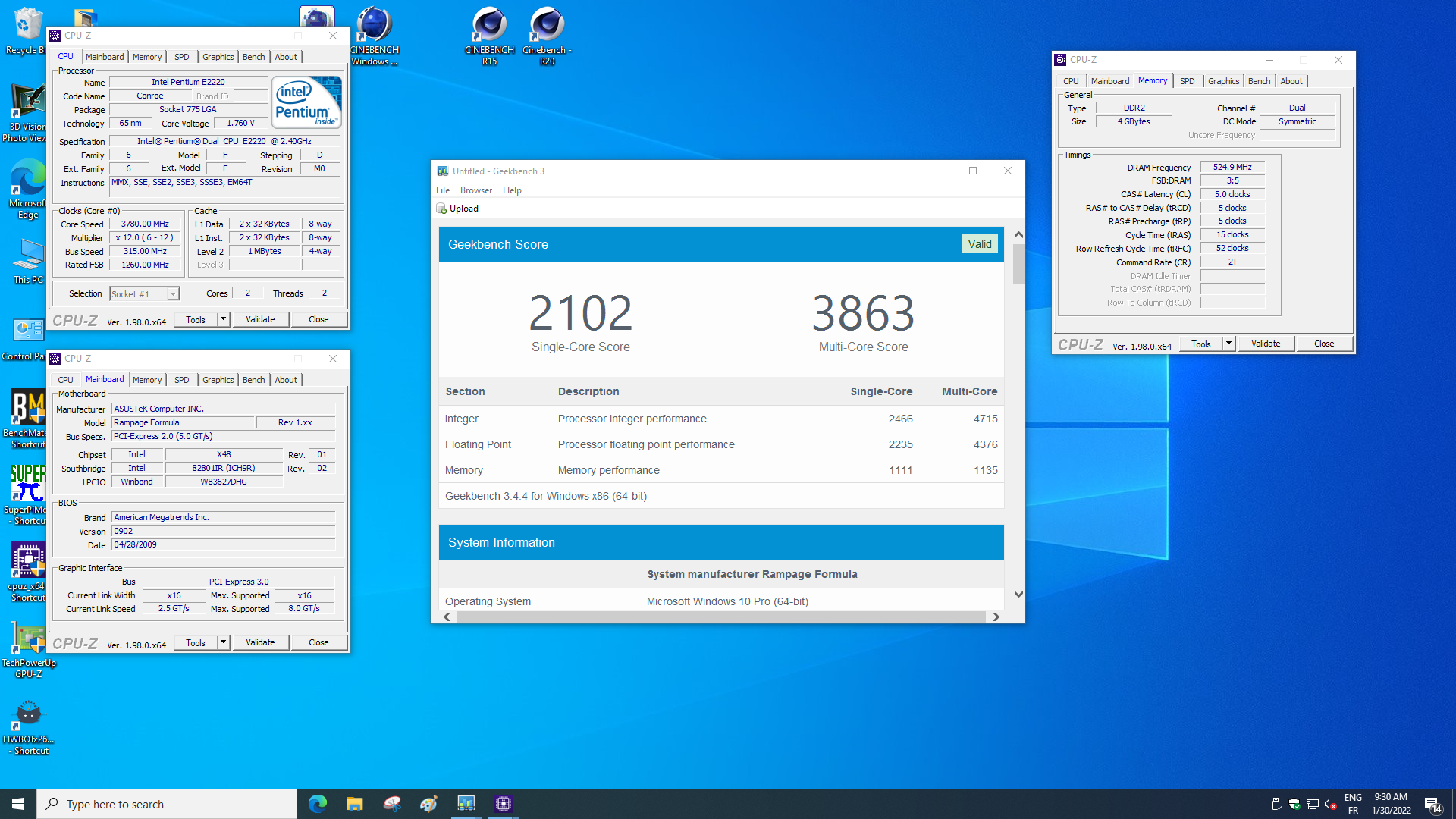
Task: Open HWBOTx265 shortcut icon
Action: 29,726
